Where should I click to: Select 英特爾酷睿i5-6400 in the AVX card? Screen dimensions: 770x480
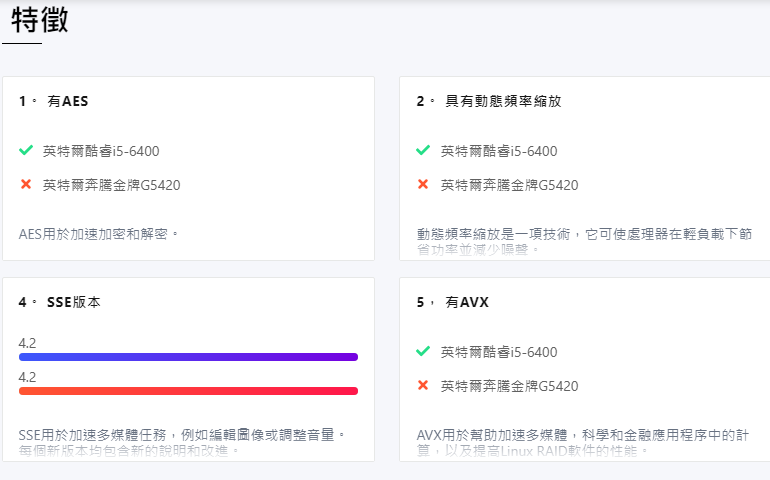499,352
